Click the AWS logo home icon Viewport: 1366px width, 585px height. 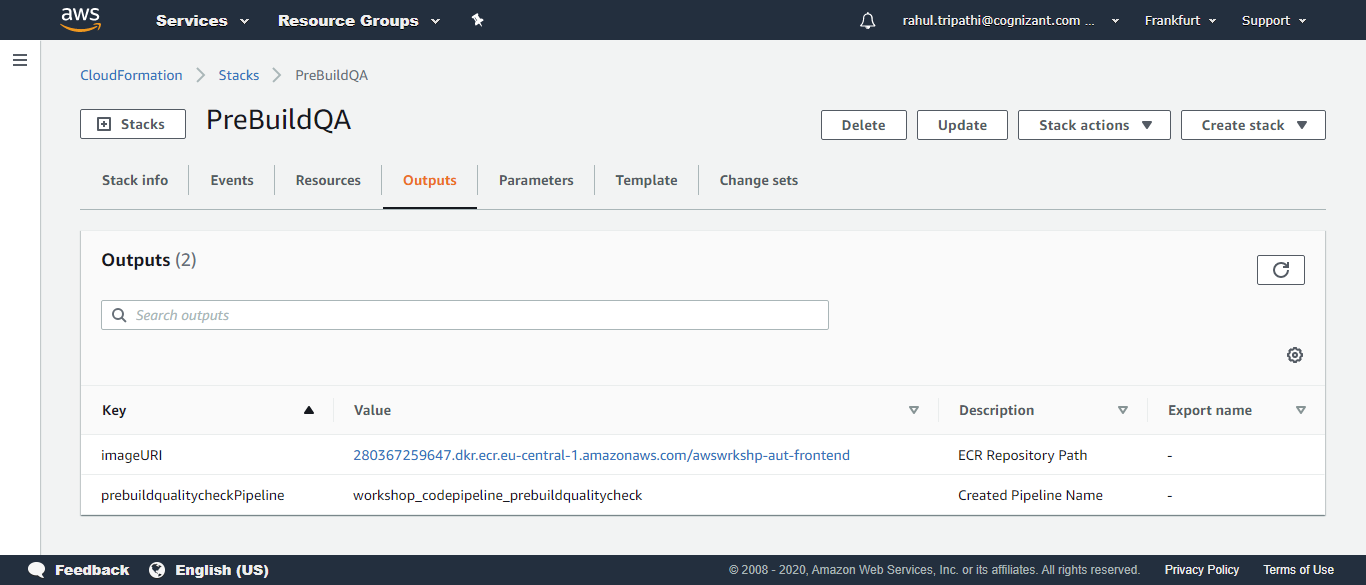[x=81, y=19]
